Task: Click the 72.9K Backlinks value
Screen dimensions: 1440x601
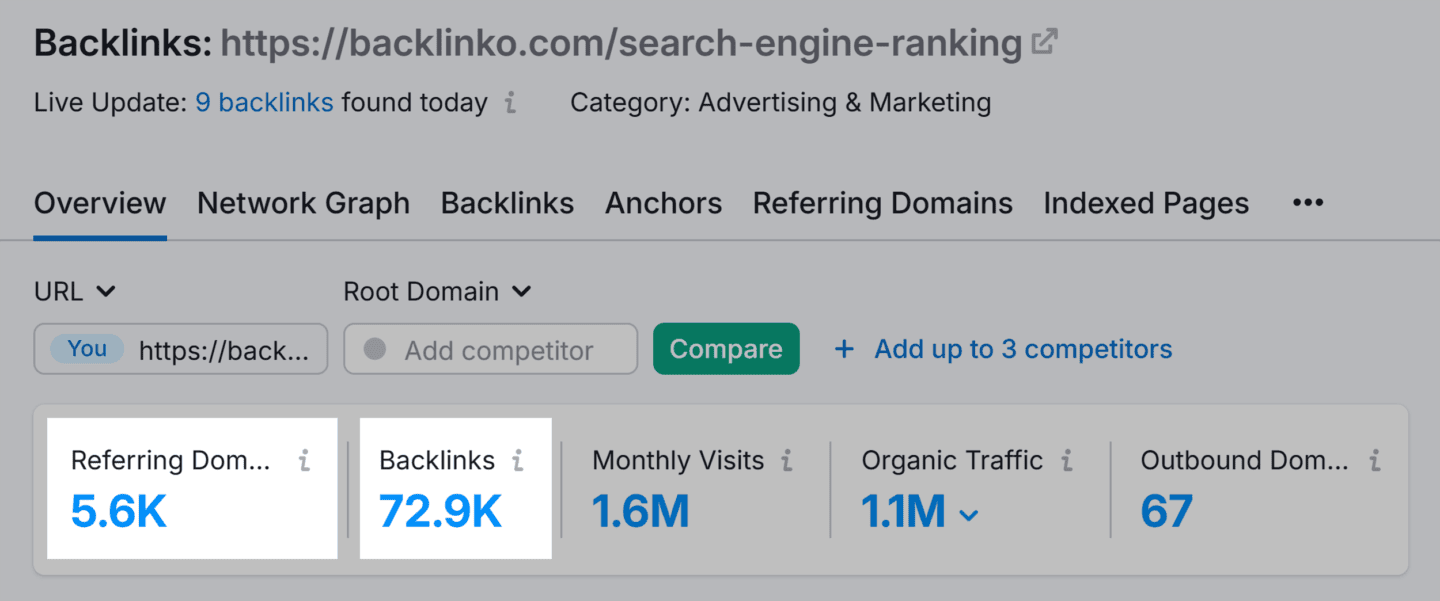Action: point(440,512)
